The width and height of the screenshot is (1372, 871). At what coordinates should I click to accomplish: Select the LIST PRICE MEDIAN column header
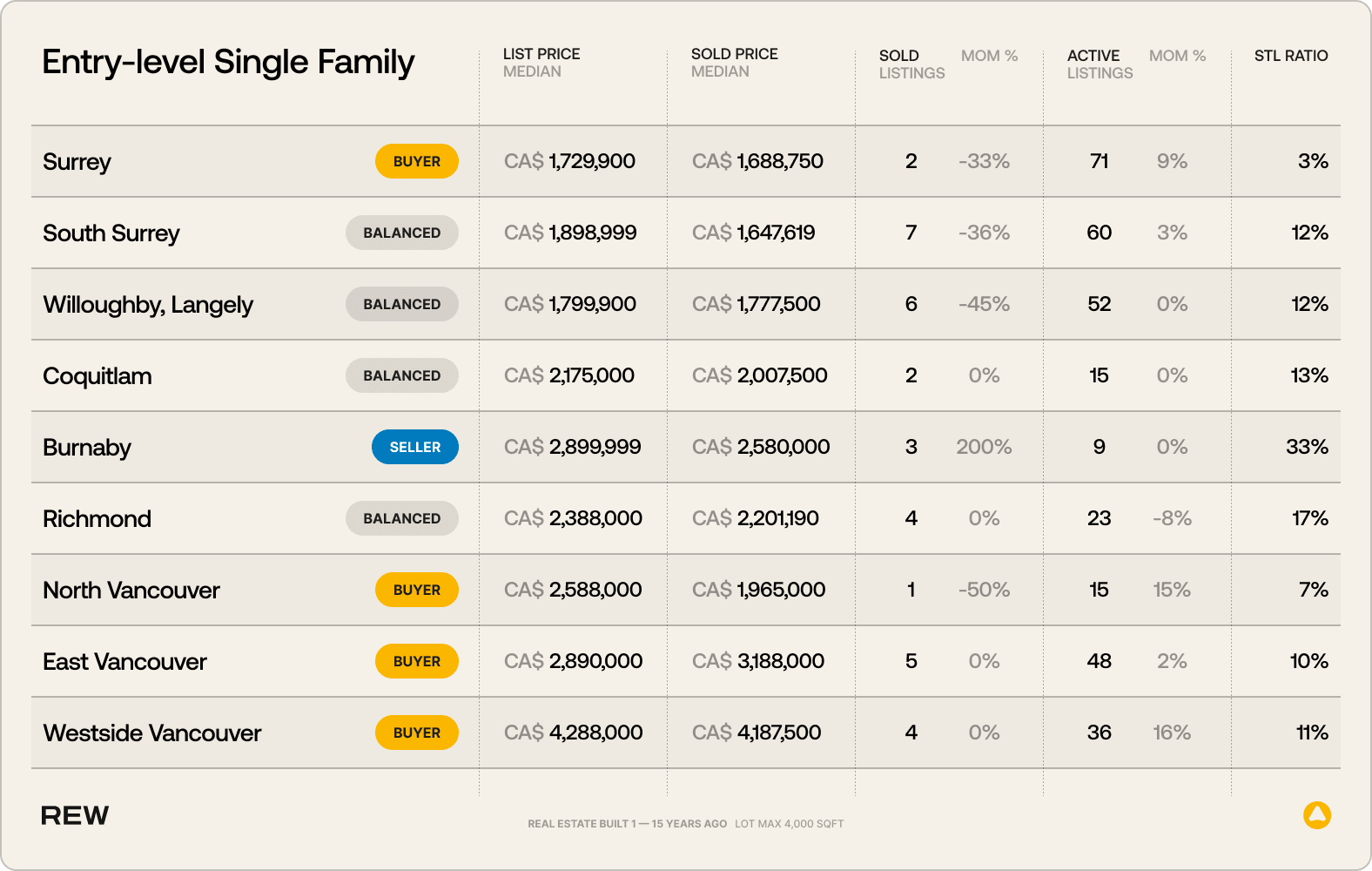(541, 63)
